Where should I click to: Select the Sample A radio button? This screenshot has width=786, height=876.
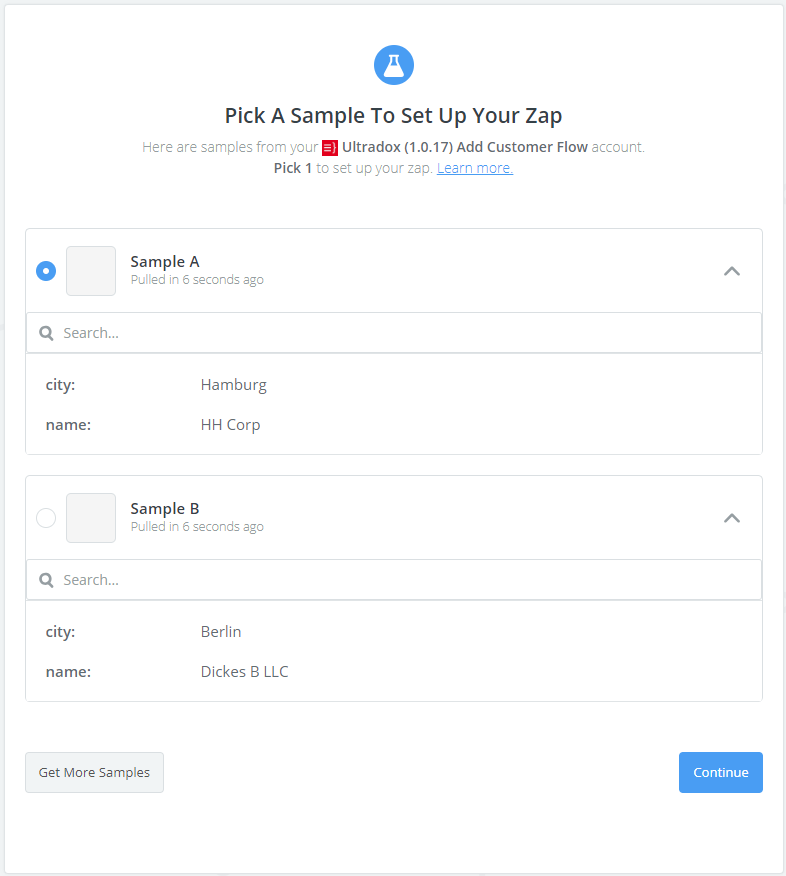coord(46,271)
